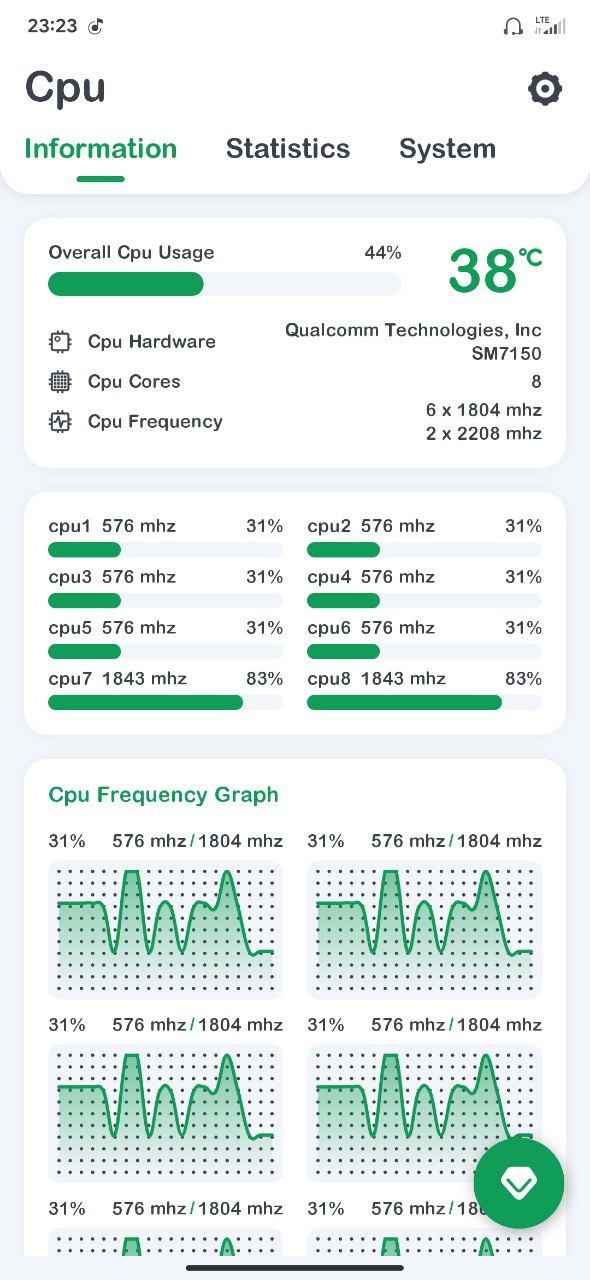Tap the cpu2 usage bar
590x1280 pixels.
[424, 550]
